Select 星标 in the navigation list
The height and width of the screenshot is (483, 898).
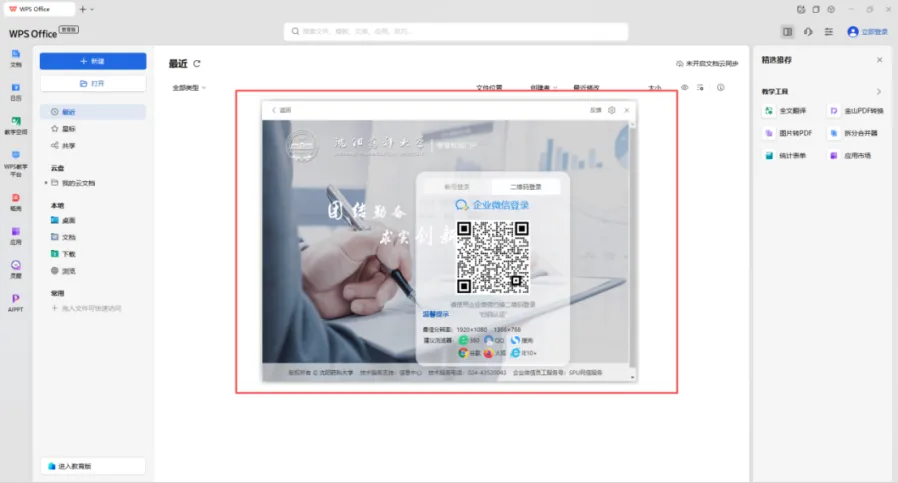93,129
